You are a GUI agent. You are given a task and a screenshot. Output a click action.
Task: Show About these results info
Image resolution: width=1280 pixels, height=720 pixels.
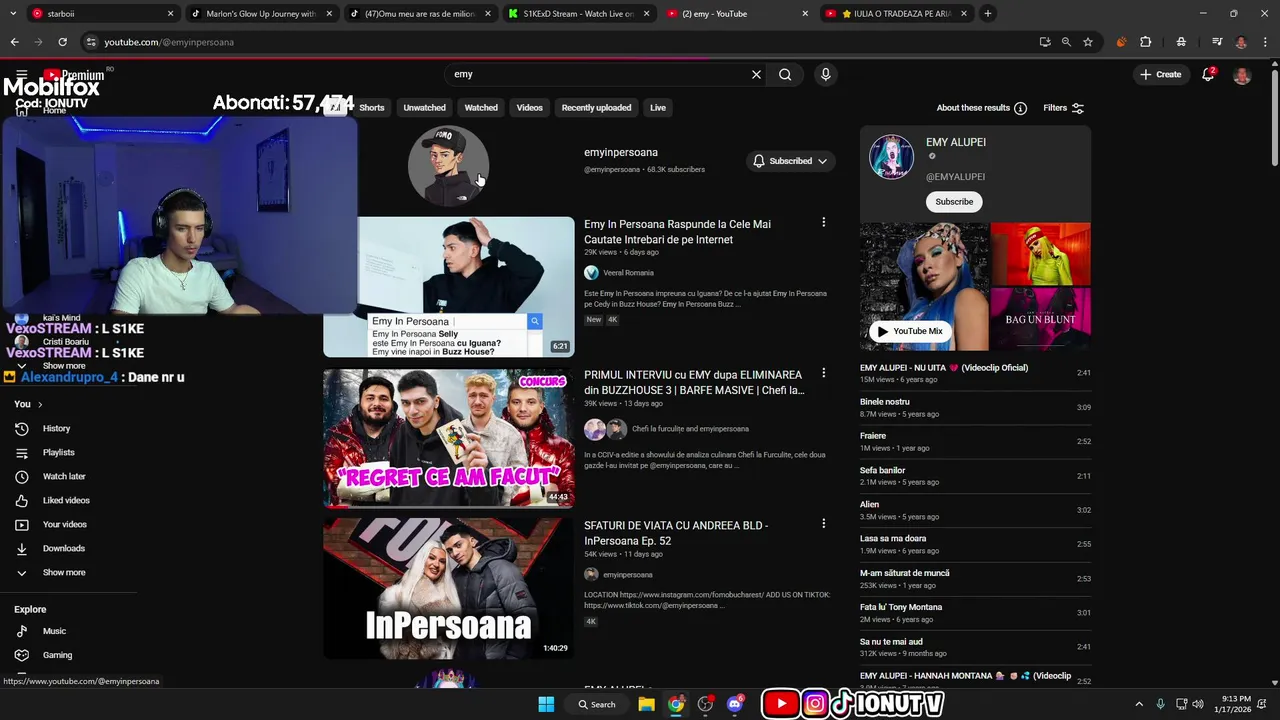tap(1020, 108)
